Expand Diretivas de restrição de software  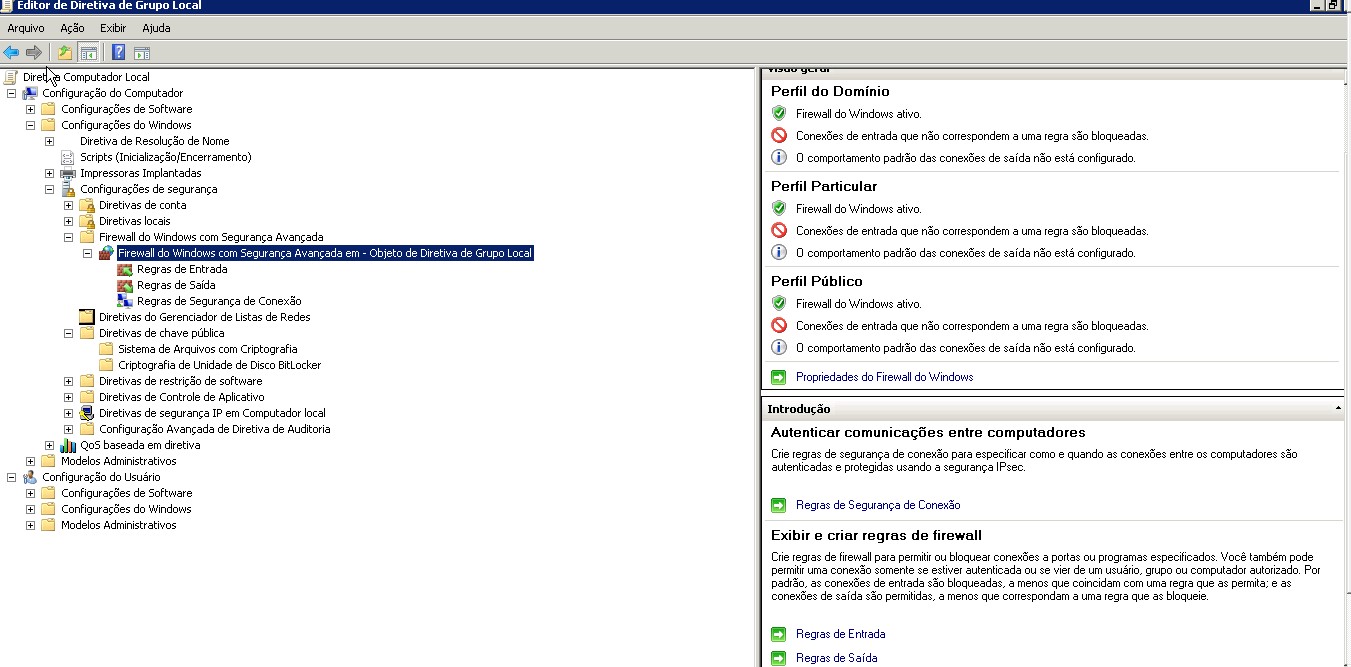pos(68,381)
